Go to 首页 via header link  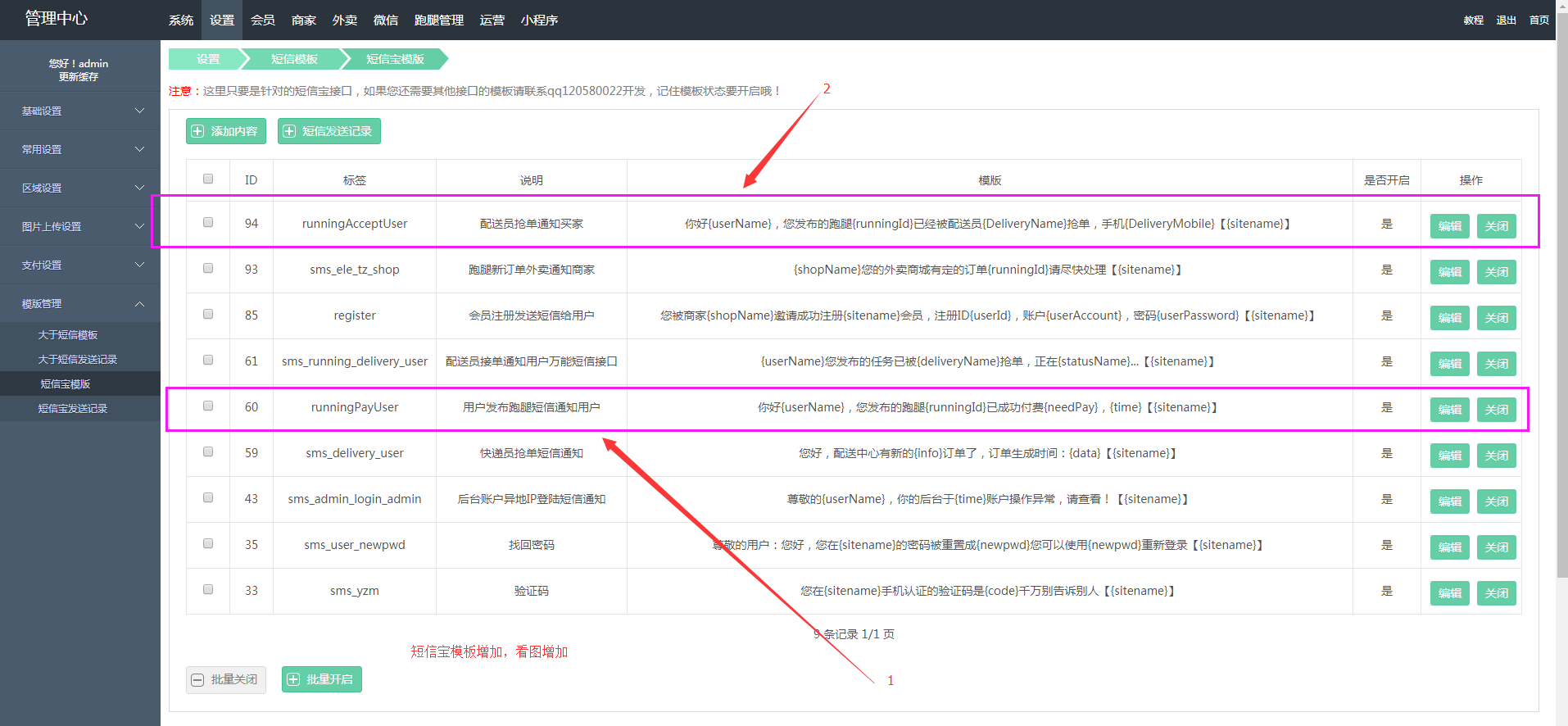coord(1539,20)
